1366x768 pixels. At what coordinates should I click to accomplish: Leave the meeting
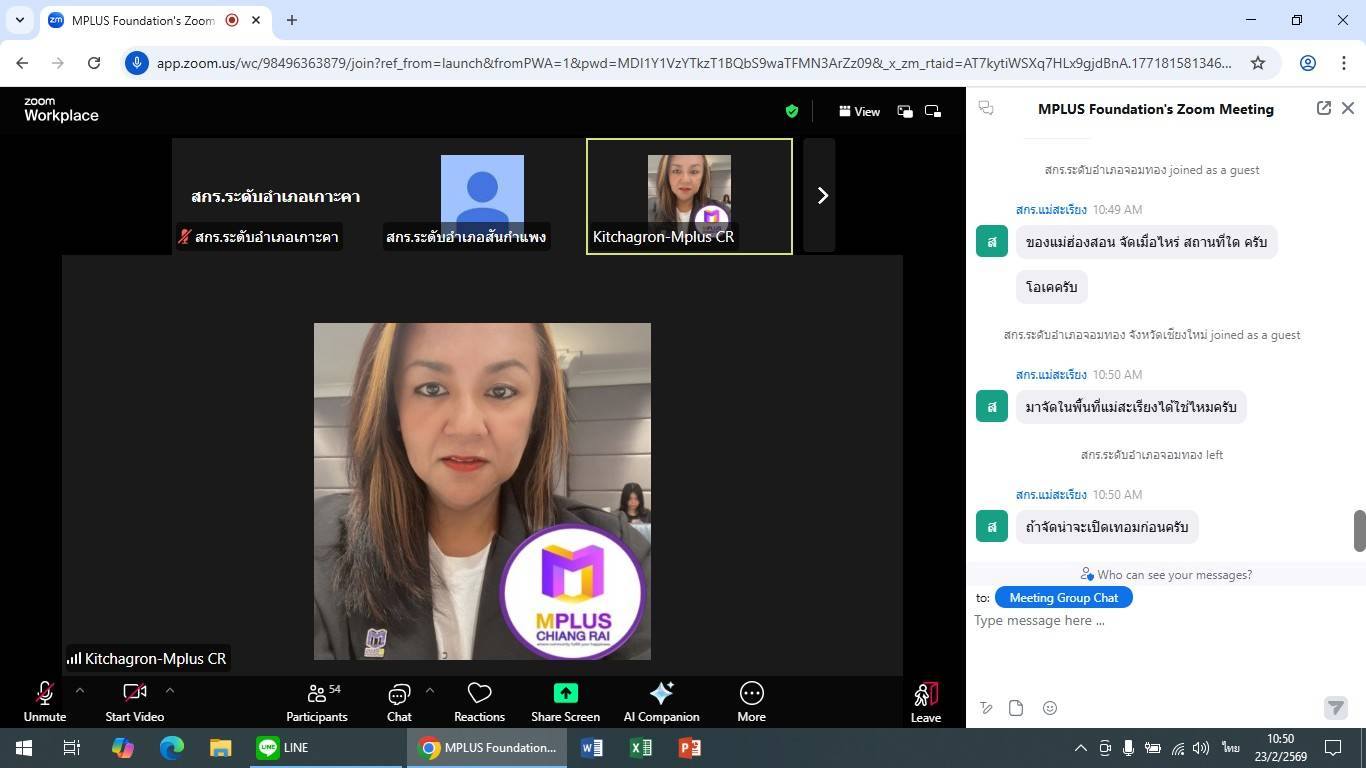[x=925, y=698]
